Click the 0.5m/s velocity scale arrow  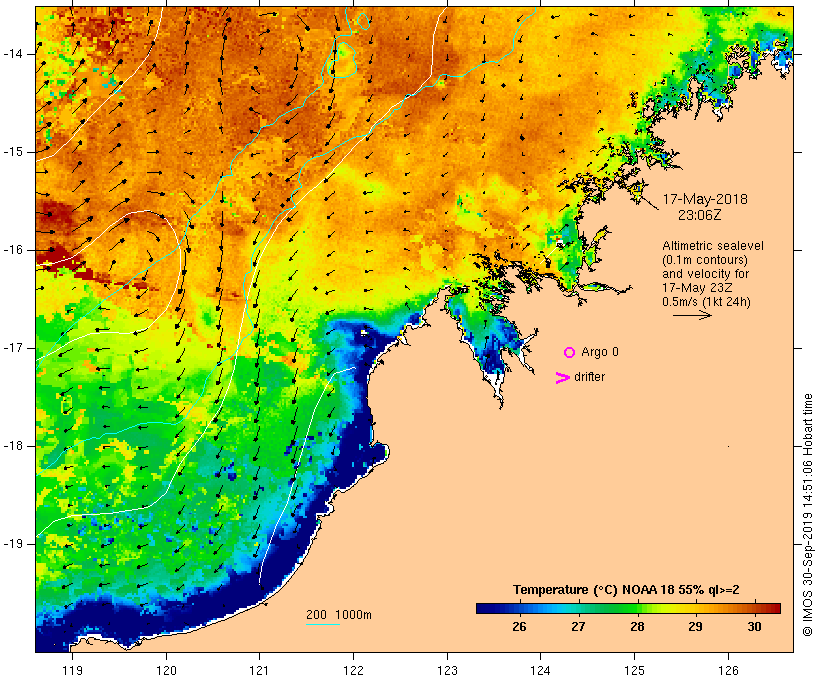pos(692,315)
